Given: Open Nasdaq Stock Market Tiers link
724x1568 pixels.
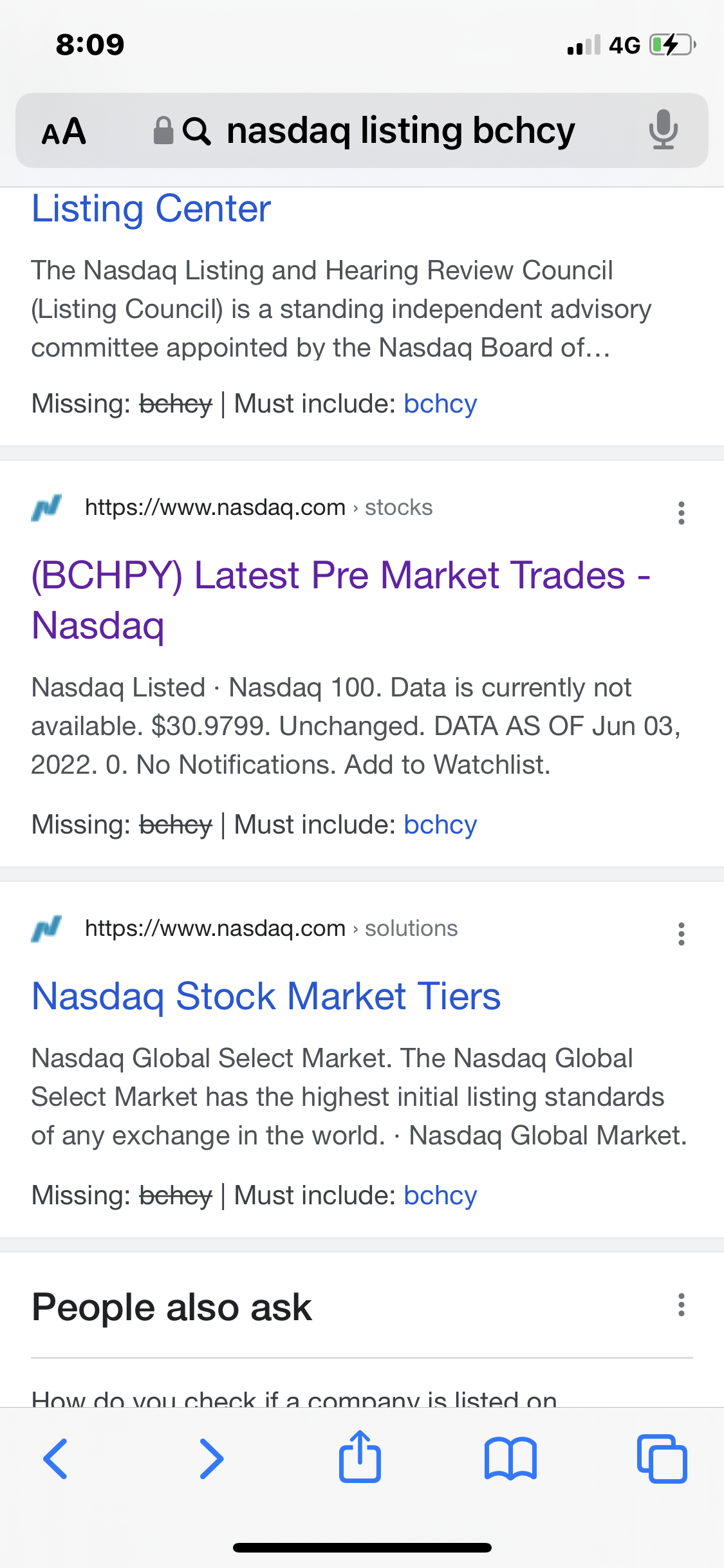Looking at the screenshot, I should (x=266, y=996).
